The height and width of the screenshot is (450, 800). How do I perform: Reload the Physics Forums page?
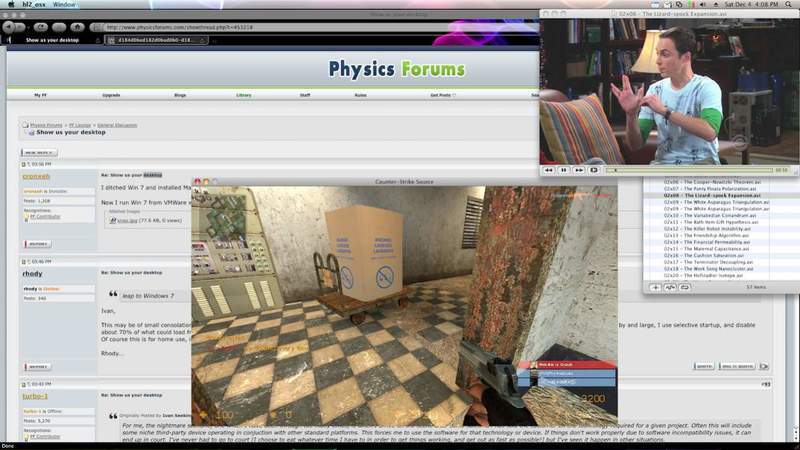point(41,27)
